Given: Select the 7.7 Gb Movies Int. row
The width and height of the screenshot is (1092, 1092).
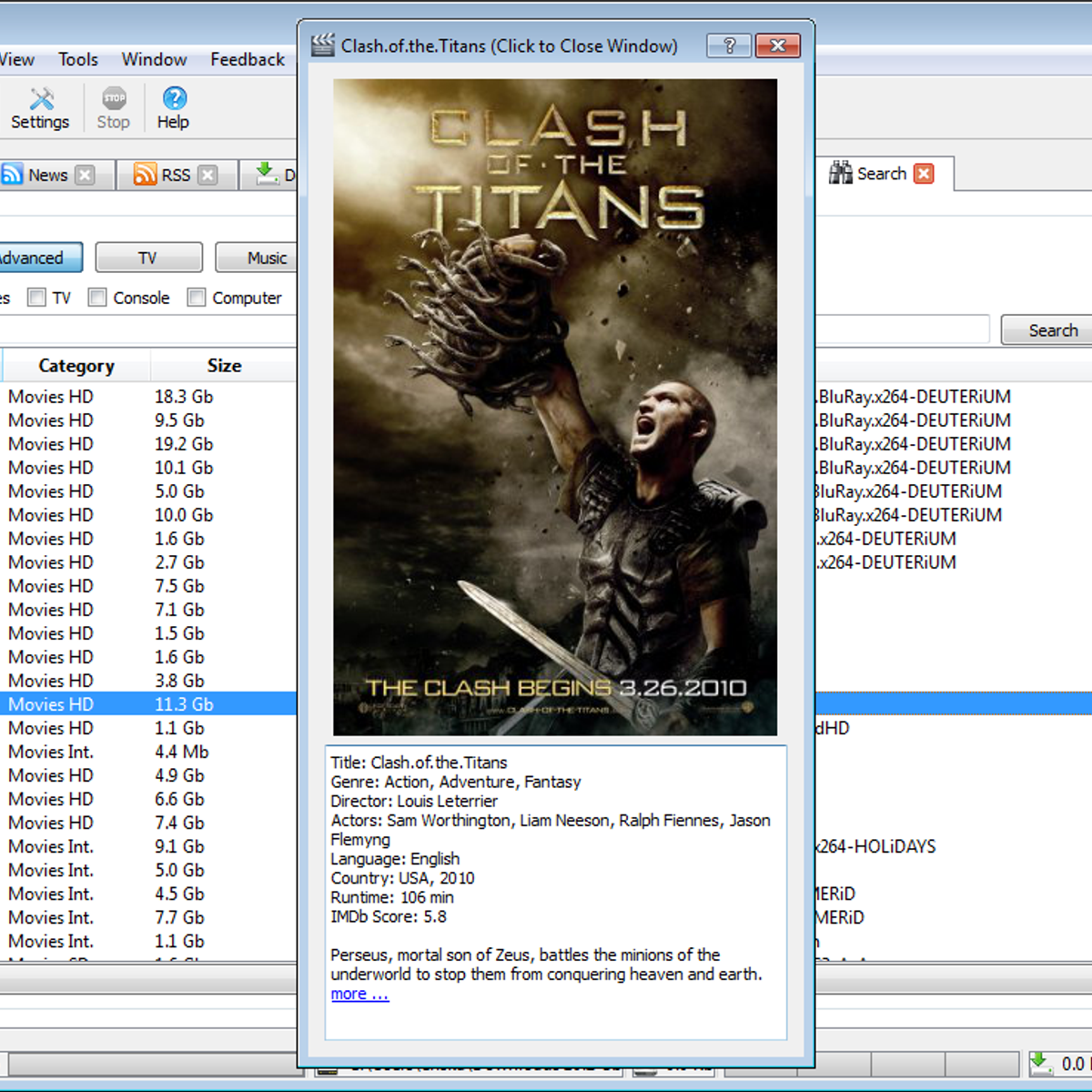Looking at the screenshot, I should pos(148,917).
